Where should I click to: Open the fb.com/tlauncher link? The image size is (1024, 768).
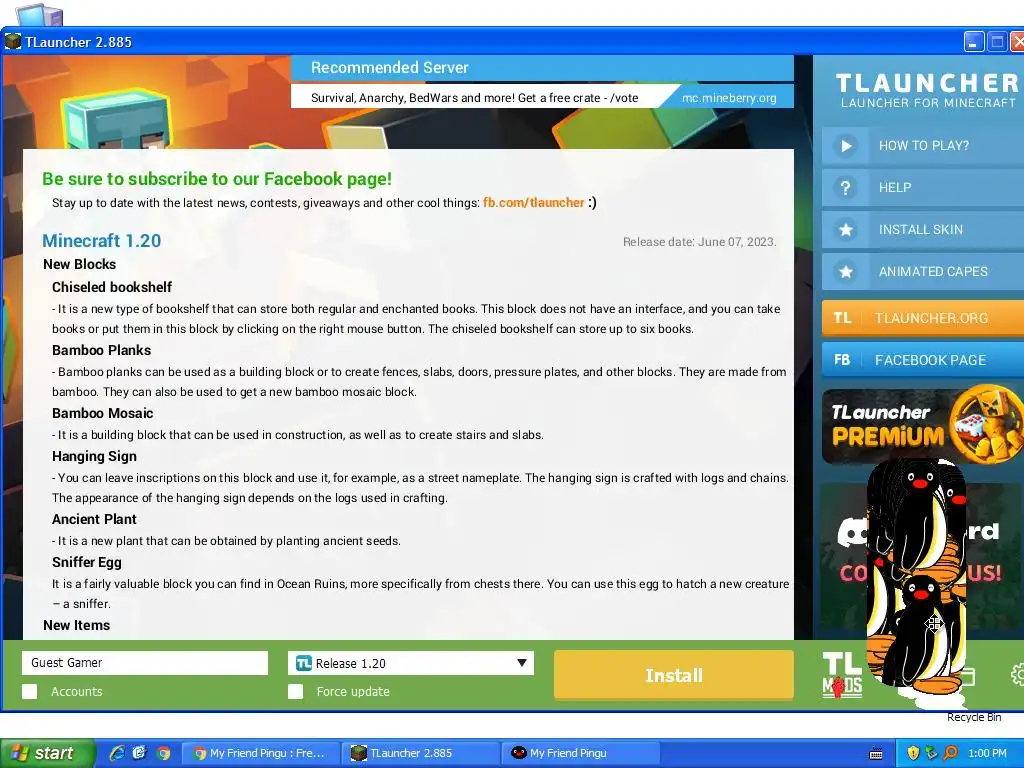(534, 202)
